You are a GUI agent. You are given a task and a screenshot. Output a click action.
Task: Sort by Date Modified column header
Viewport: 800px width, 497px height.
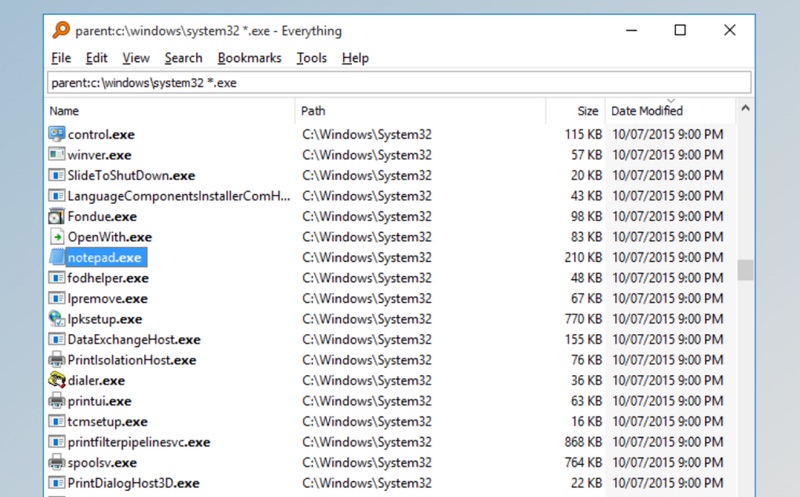647,110
